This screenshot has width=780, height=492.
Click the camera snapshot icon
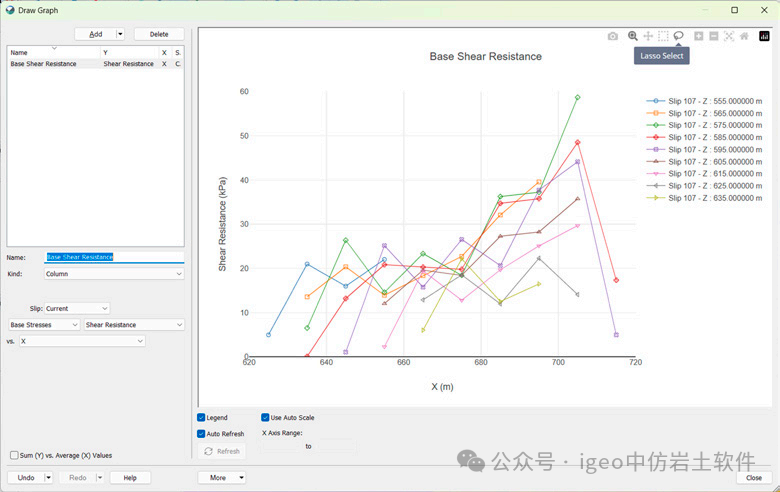pyautogui.click(x=613, y=36)
